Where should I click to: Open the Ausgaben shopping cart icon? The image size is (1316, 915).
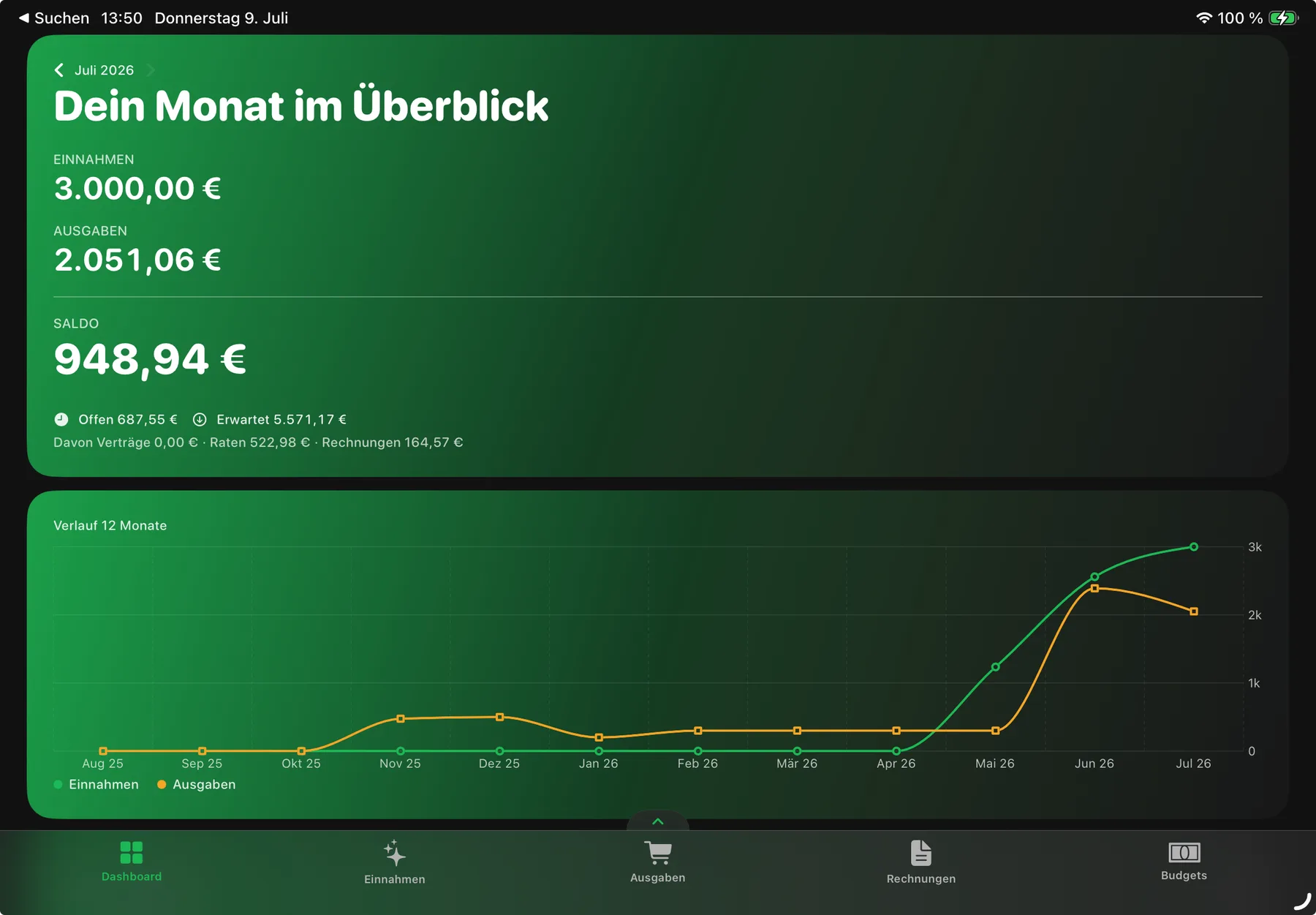click(x=658, y=853)
